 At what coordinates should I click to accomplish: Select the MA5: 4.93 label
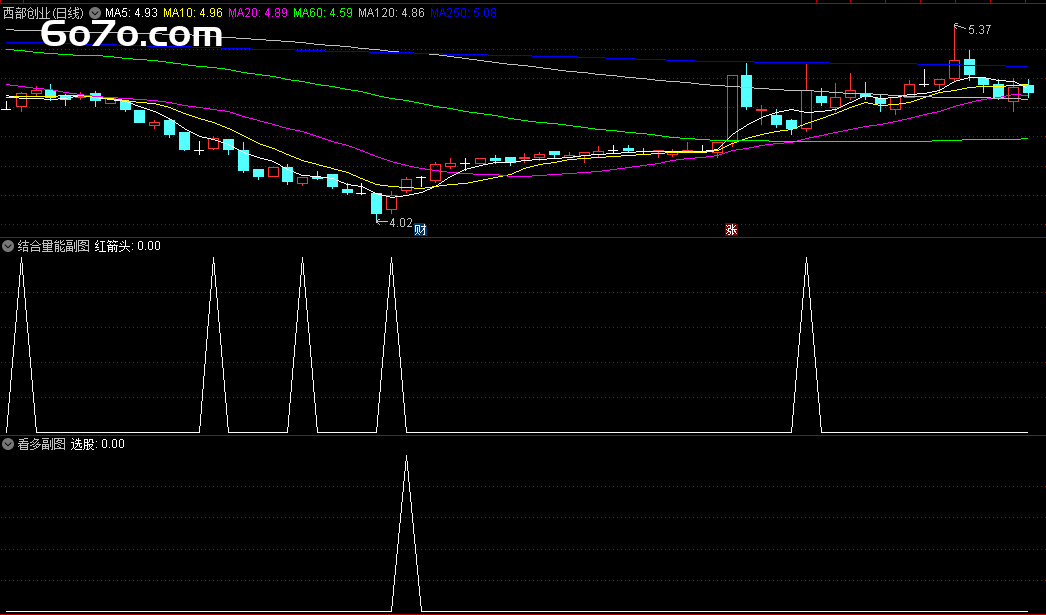click(131, 13)
